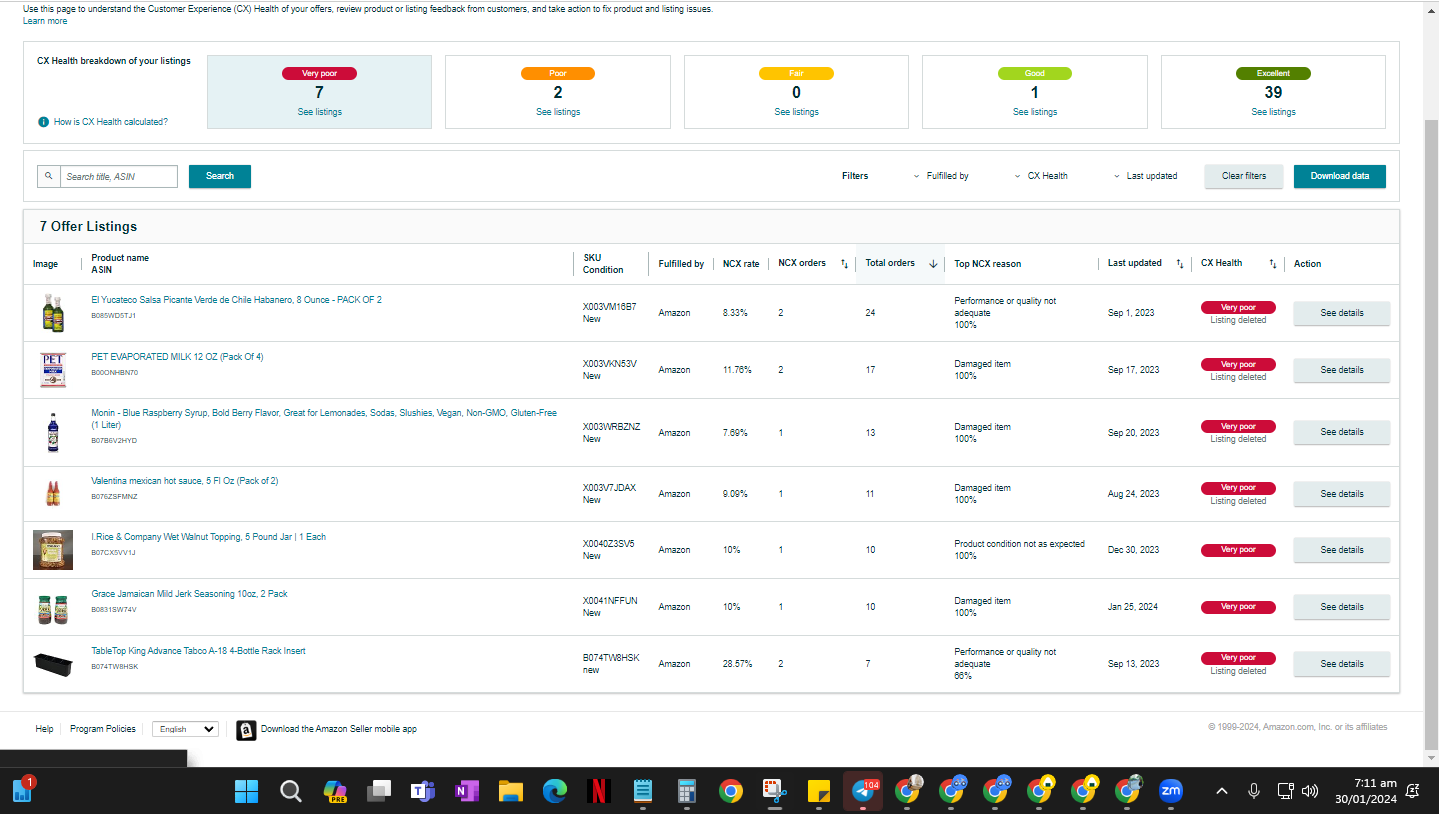Select the Fair CX Health card
The height and width of the screenshot is (814, 1439).
[796, 92]
